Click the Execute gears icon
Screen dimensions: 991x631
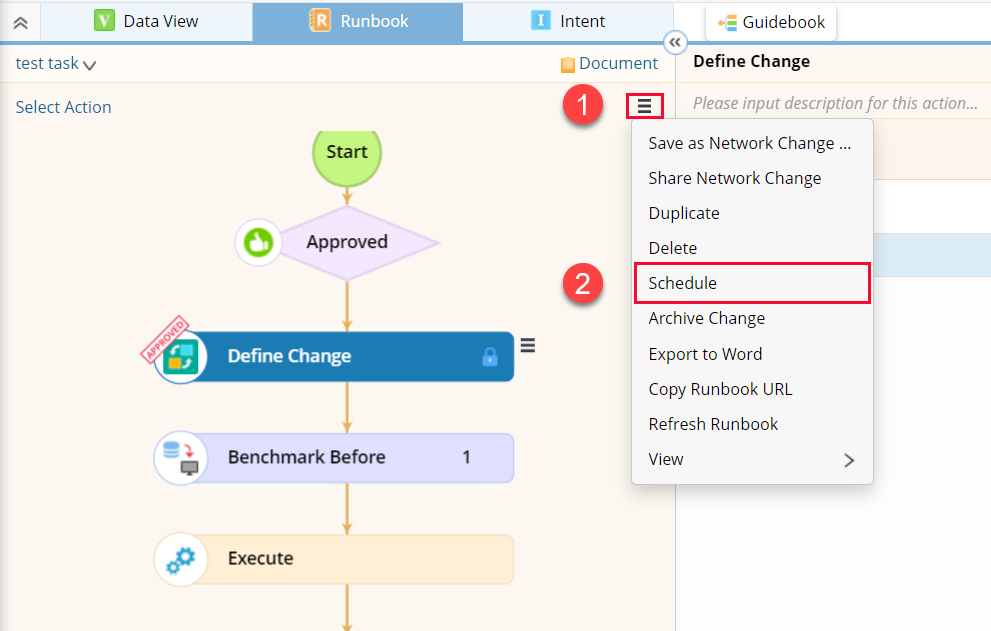coord(180,559)
